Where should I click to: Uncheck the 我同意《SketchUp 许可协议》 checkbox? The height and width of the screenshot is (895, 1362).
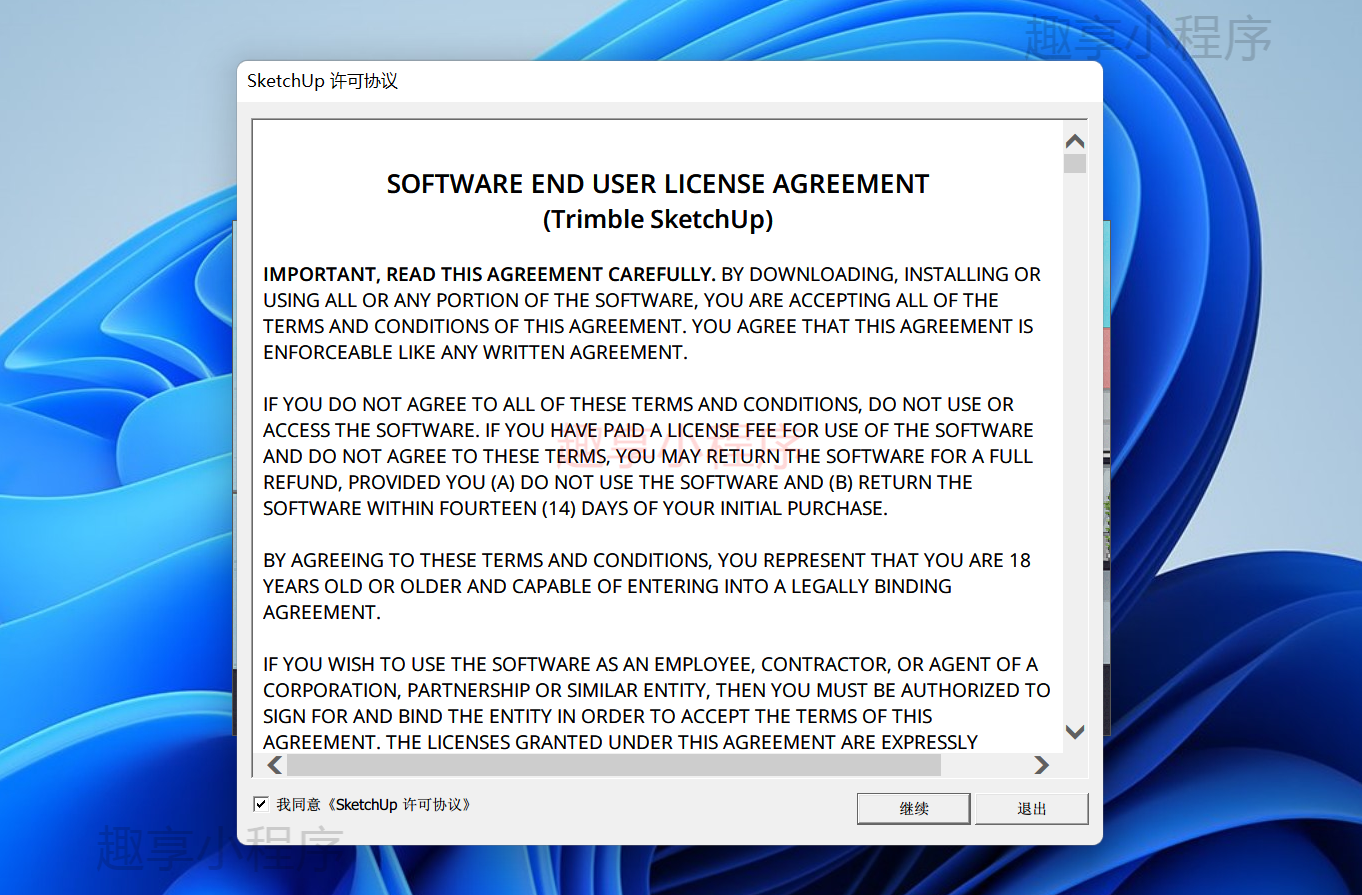(x=261, y=804)
